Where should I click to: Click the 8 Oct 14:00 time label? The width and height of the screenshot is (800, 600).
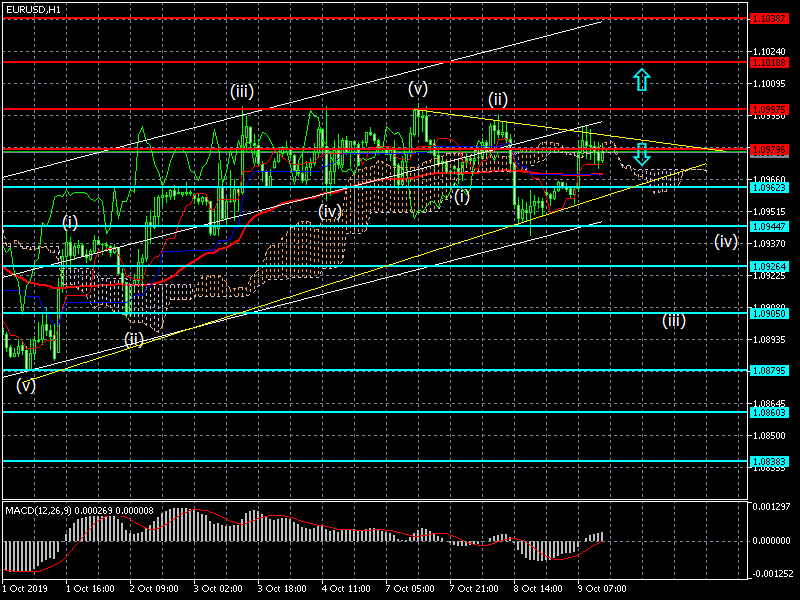pos(538,588)
